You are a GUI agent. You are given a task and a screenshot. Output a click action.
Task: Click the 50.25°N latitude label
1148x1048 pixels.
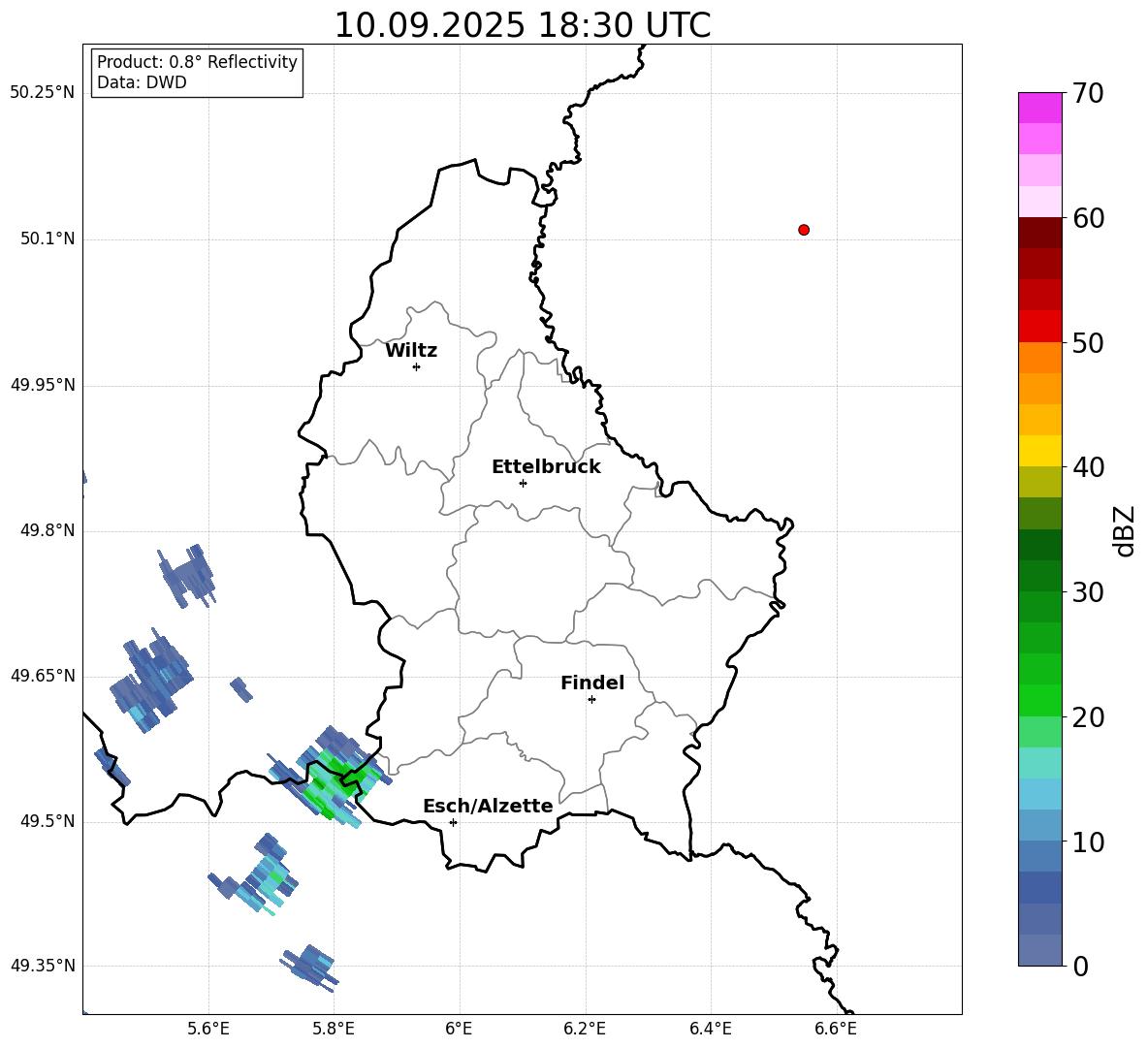click(x=43, y=93)
